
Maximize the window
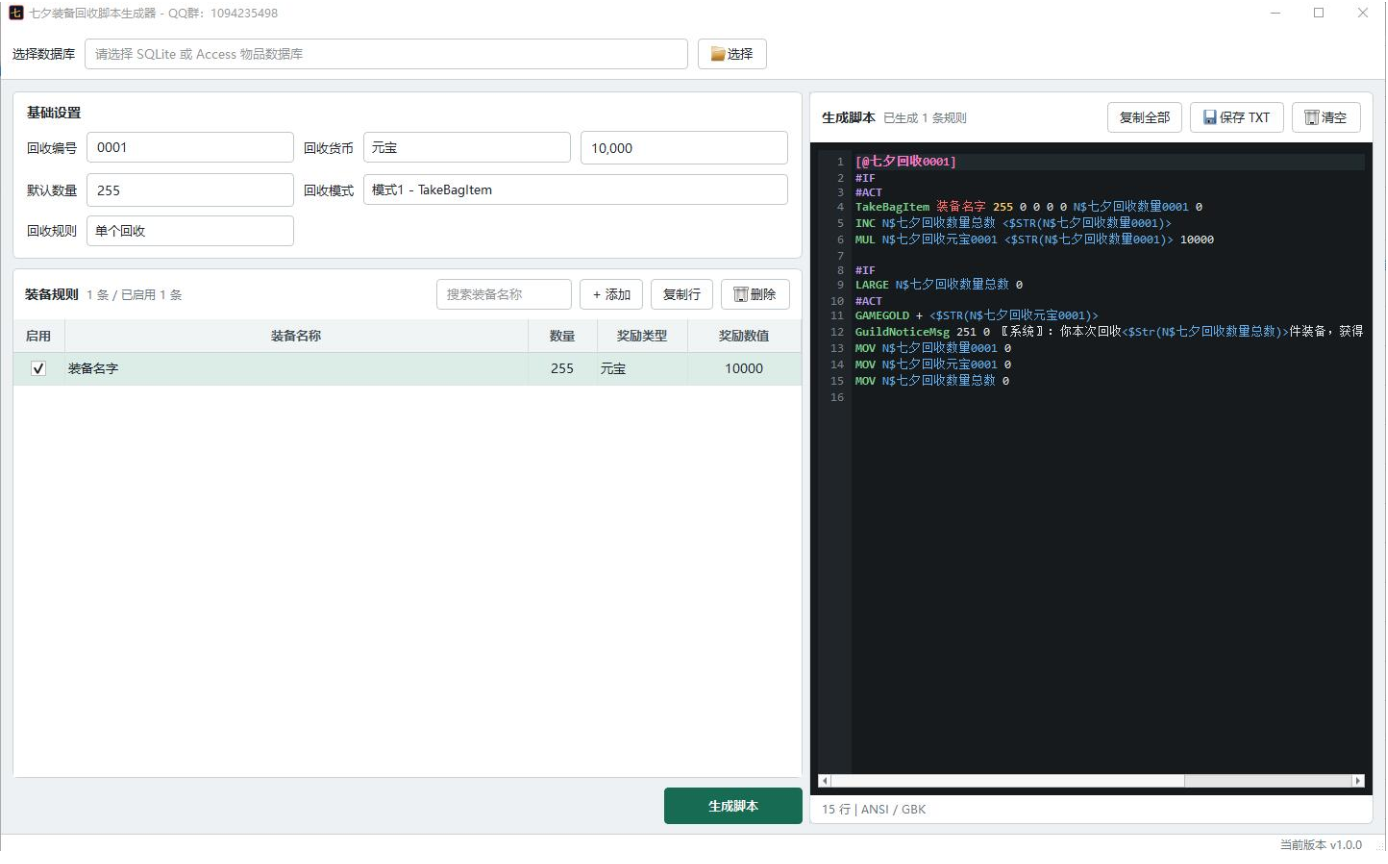point(1319,13)
